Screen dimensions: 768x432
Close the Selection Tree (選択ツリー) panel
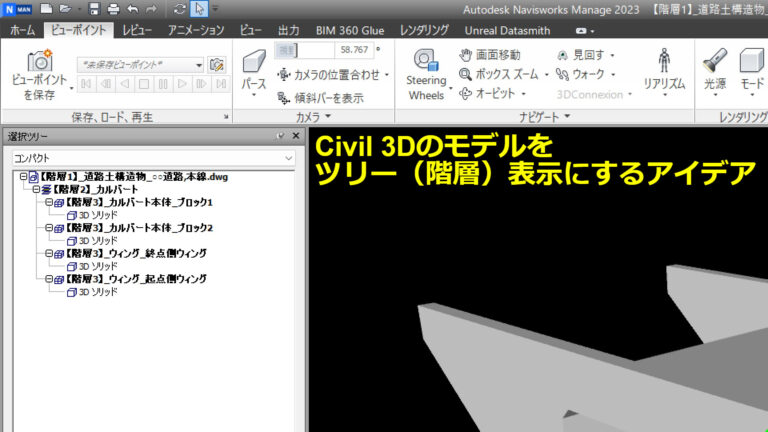(x=296, y=136)
